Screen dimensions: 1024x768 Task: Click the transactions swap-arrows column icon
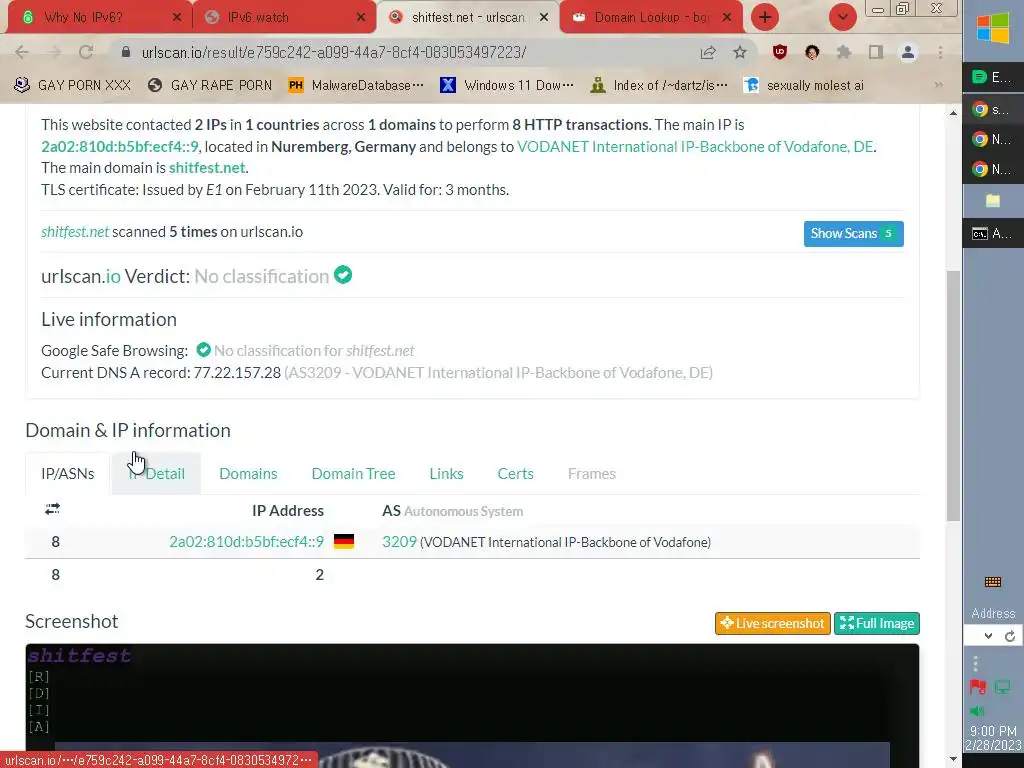(x=52, y=509)
